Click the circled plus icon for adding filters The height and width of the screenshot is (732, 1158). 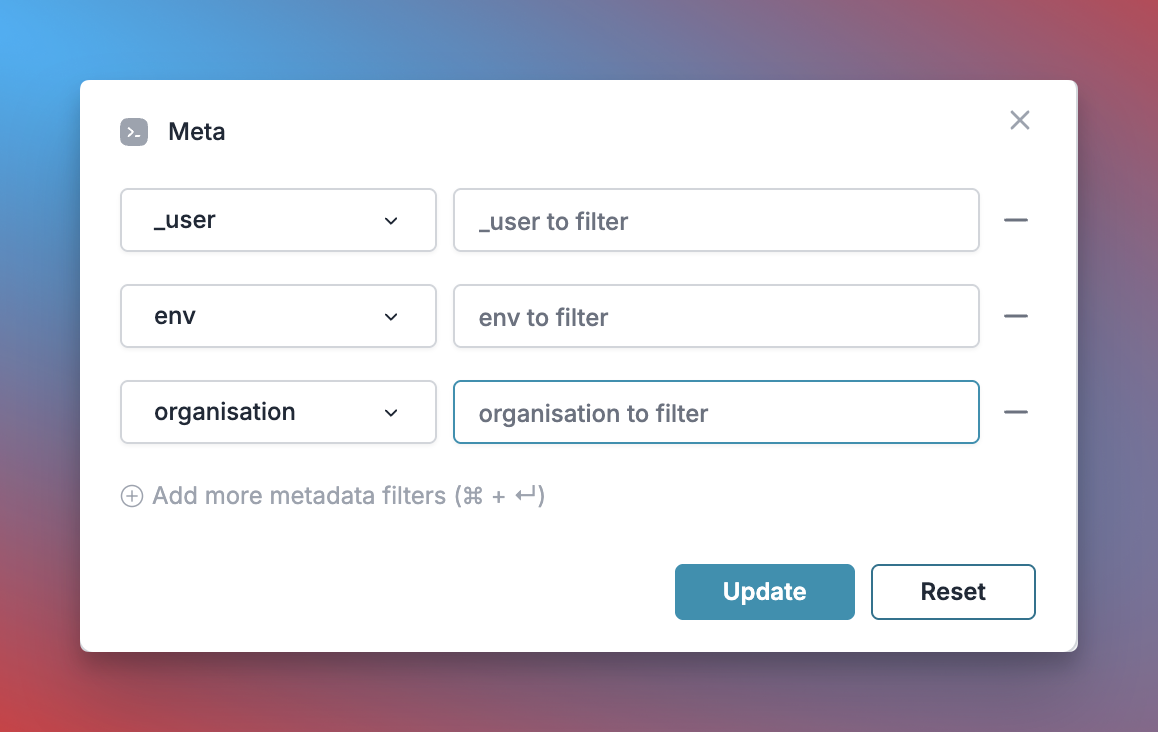[x=131, y=496]
